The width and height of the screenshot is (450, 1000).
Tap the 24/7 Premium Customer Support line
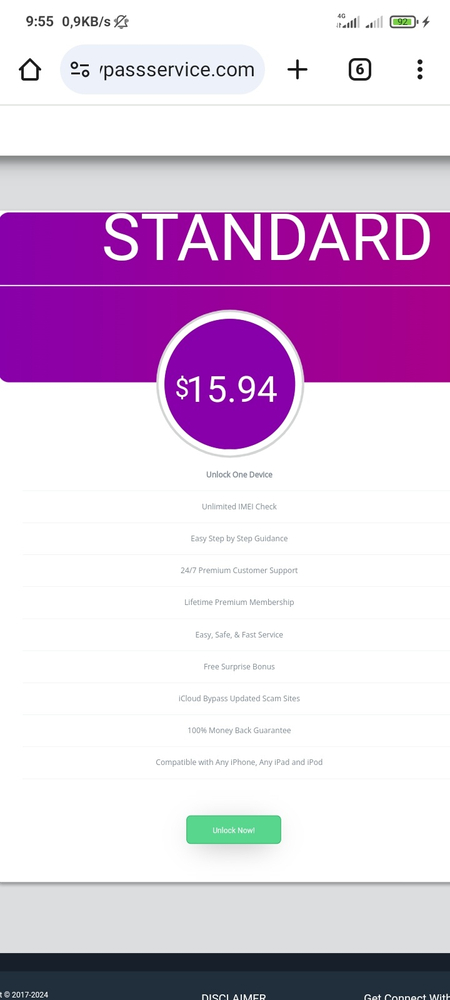(x=239, y=570)
